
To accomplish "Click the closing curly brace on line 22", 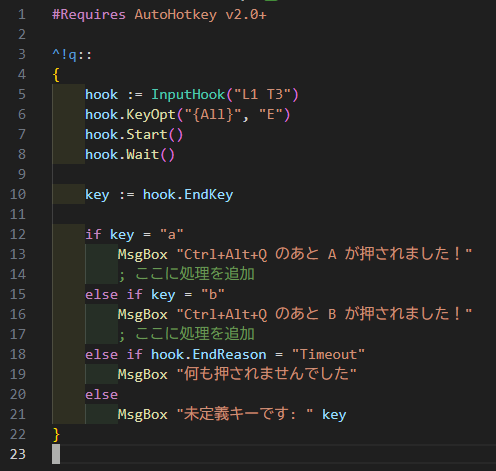I will click(56, 435).
